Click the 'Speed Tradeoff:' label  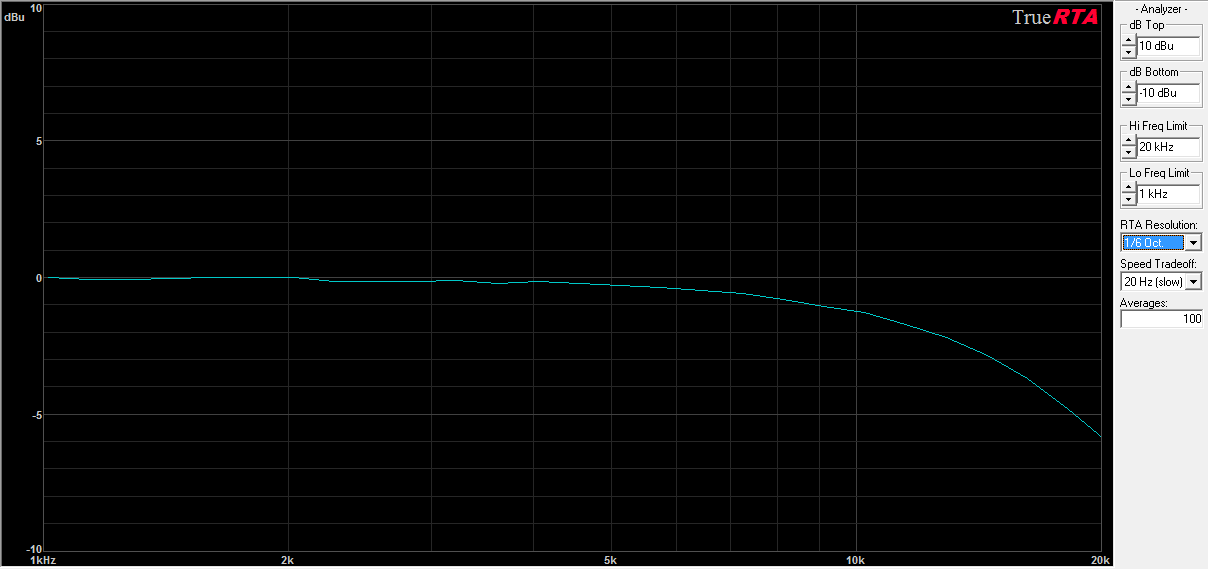(x=1158, y=264)
